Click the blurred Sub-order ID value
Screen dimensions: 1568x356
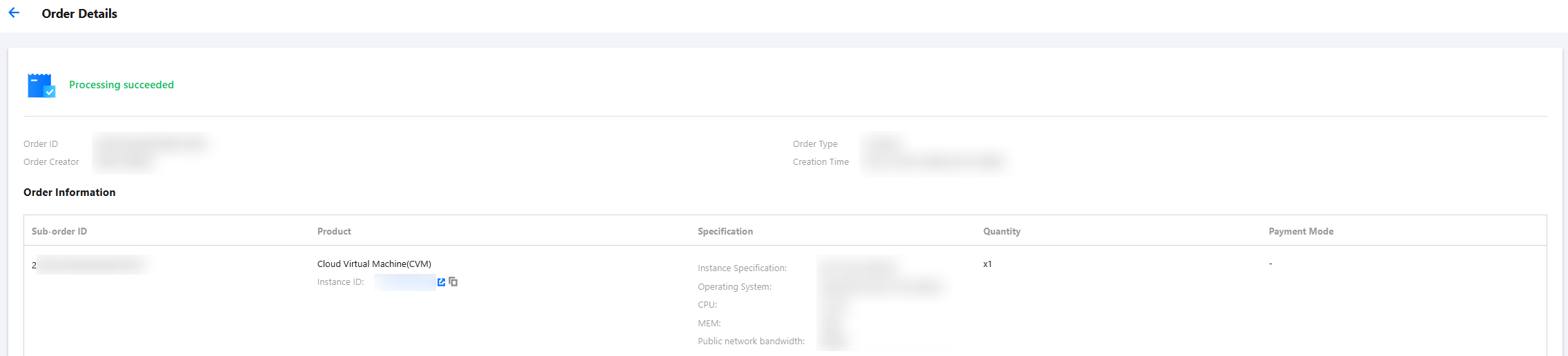(x=91, y=264)
